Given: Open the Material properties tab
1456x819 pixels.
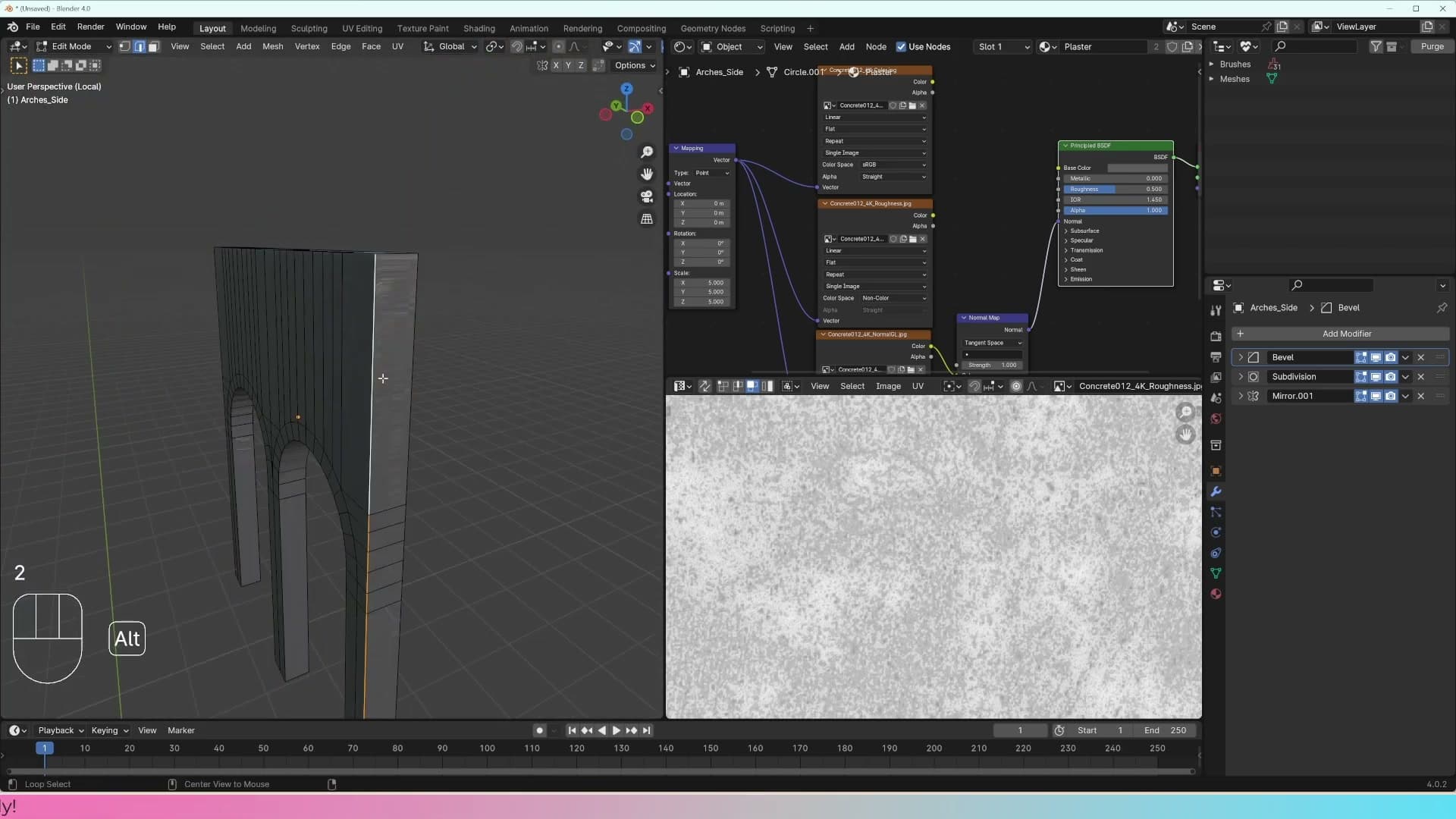Looking at the screenshot, I should (x=1216, y=594).
